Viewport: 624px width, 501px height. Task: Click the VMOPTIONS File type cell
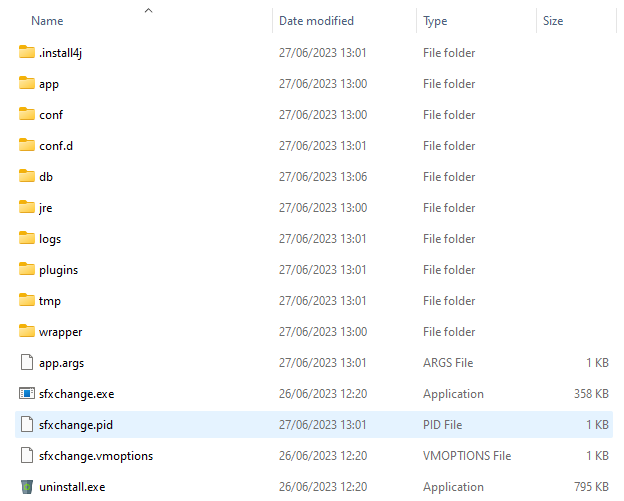click(467, 456)
